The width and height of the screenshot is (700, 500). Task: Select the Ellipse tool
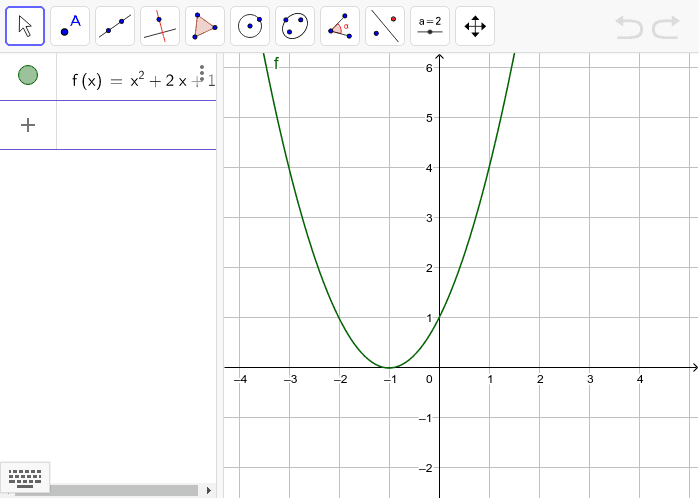(x=295, y=26)
